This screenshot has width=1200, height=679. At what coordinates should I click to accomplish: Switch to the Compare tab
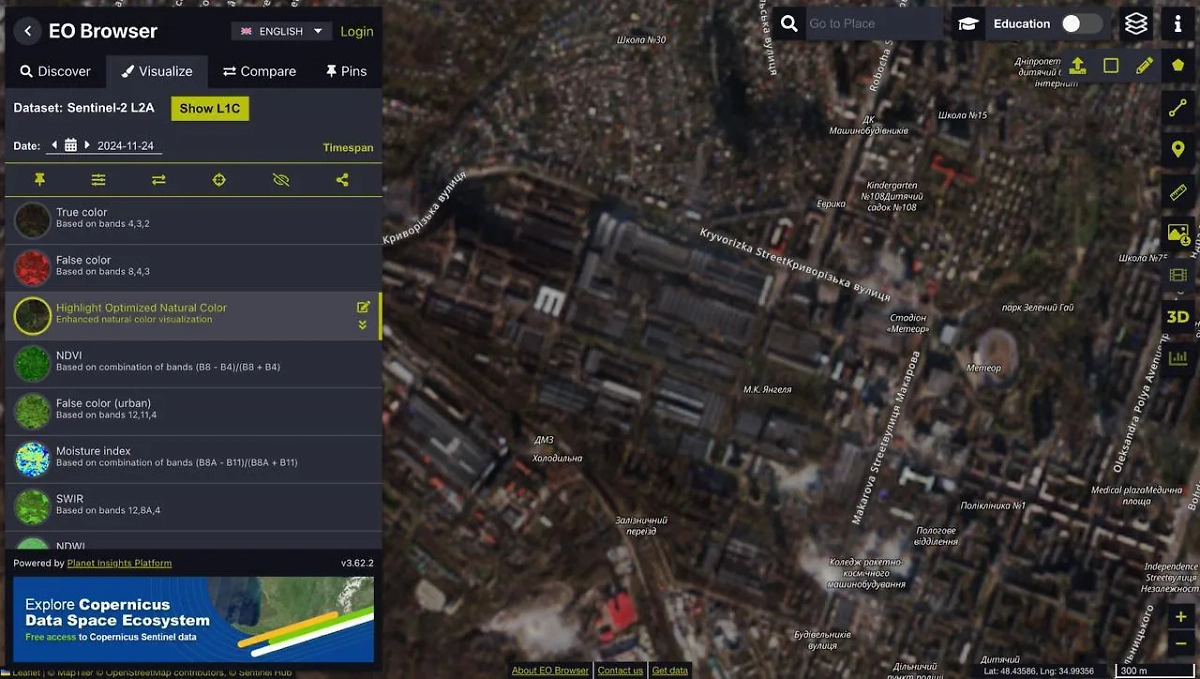tap(259, 71)
